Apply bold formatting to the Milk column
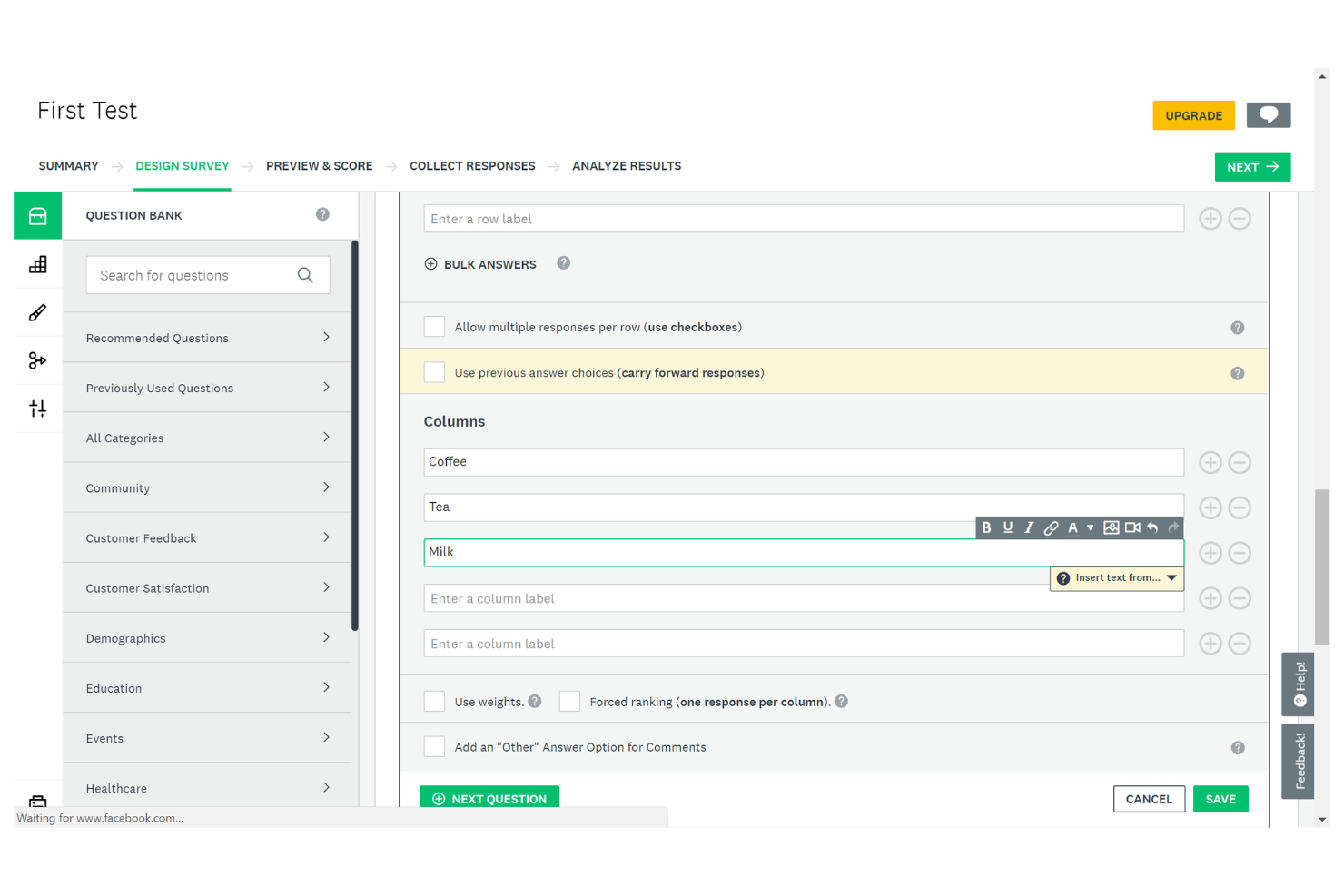The height and width of the screenshot is (896, 1344). (x=987, y=527)
